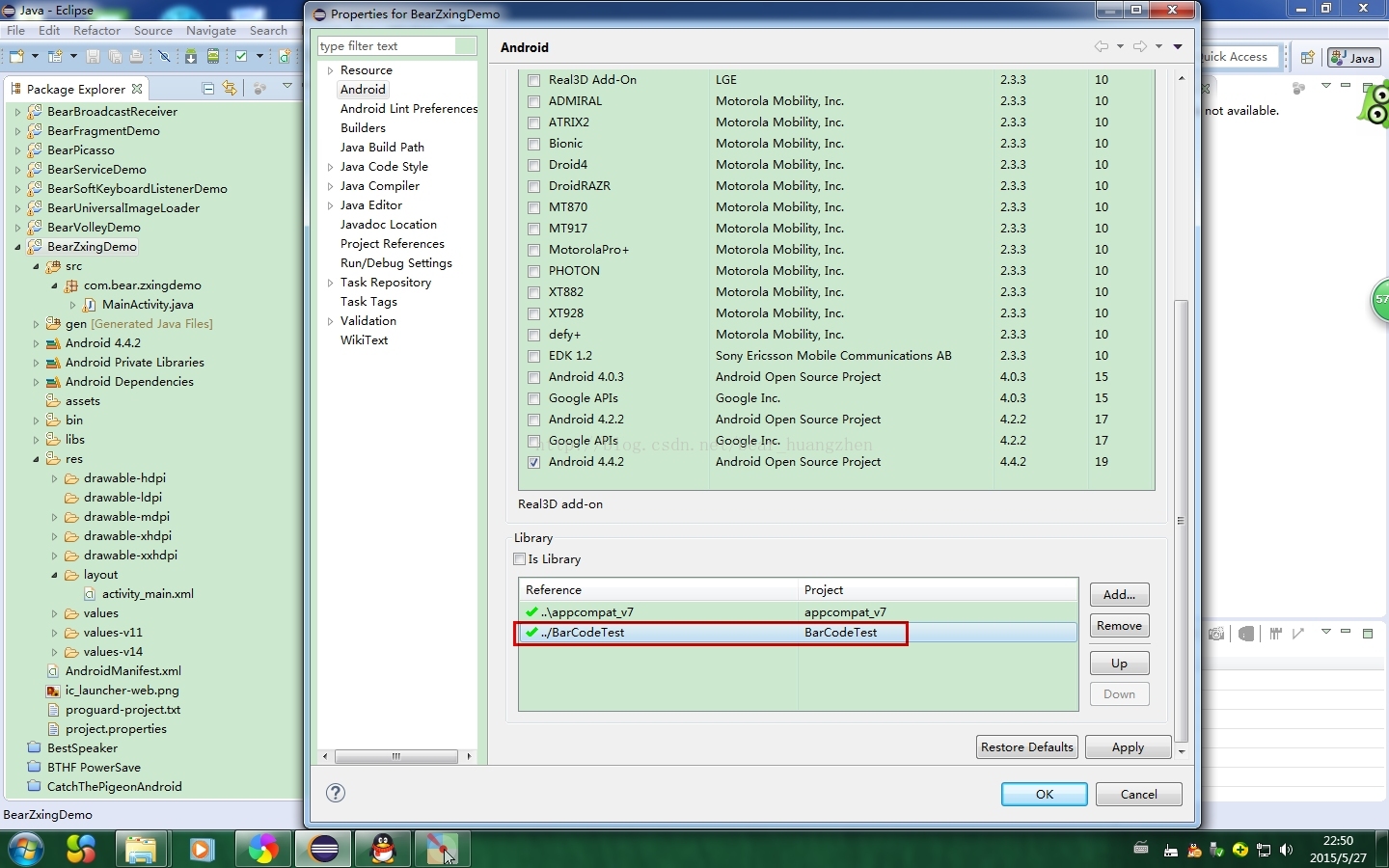This screenshot has height=868, width=1389.
Task: Open the Android SDK Manager icon
Action: tap(191, 57)
